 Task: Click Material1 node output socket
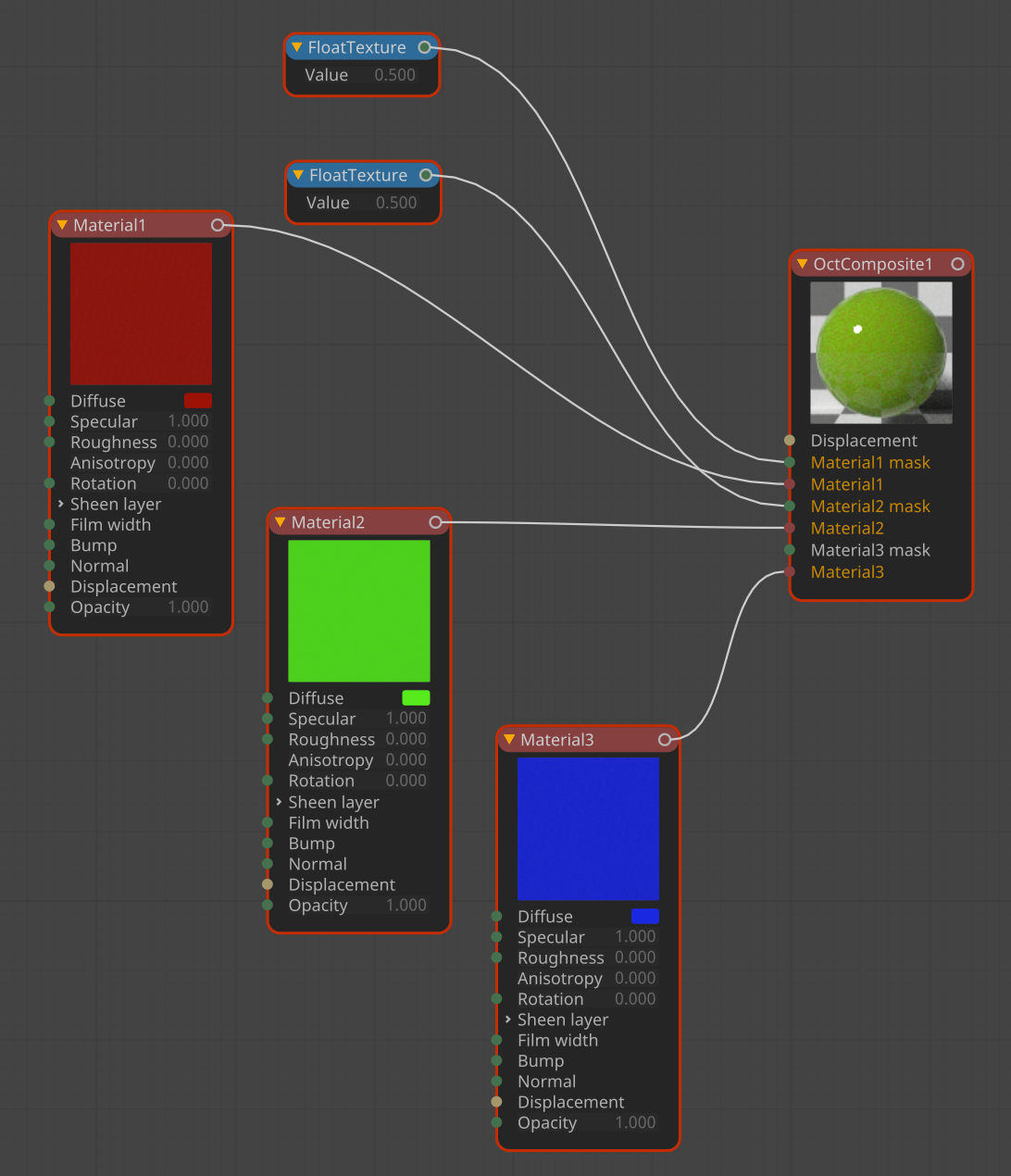(x=217, y=225)
